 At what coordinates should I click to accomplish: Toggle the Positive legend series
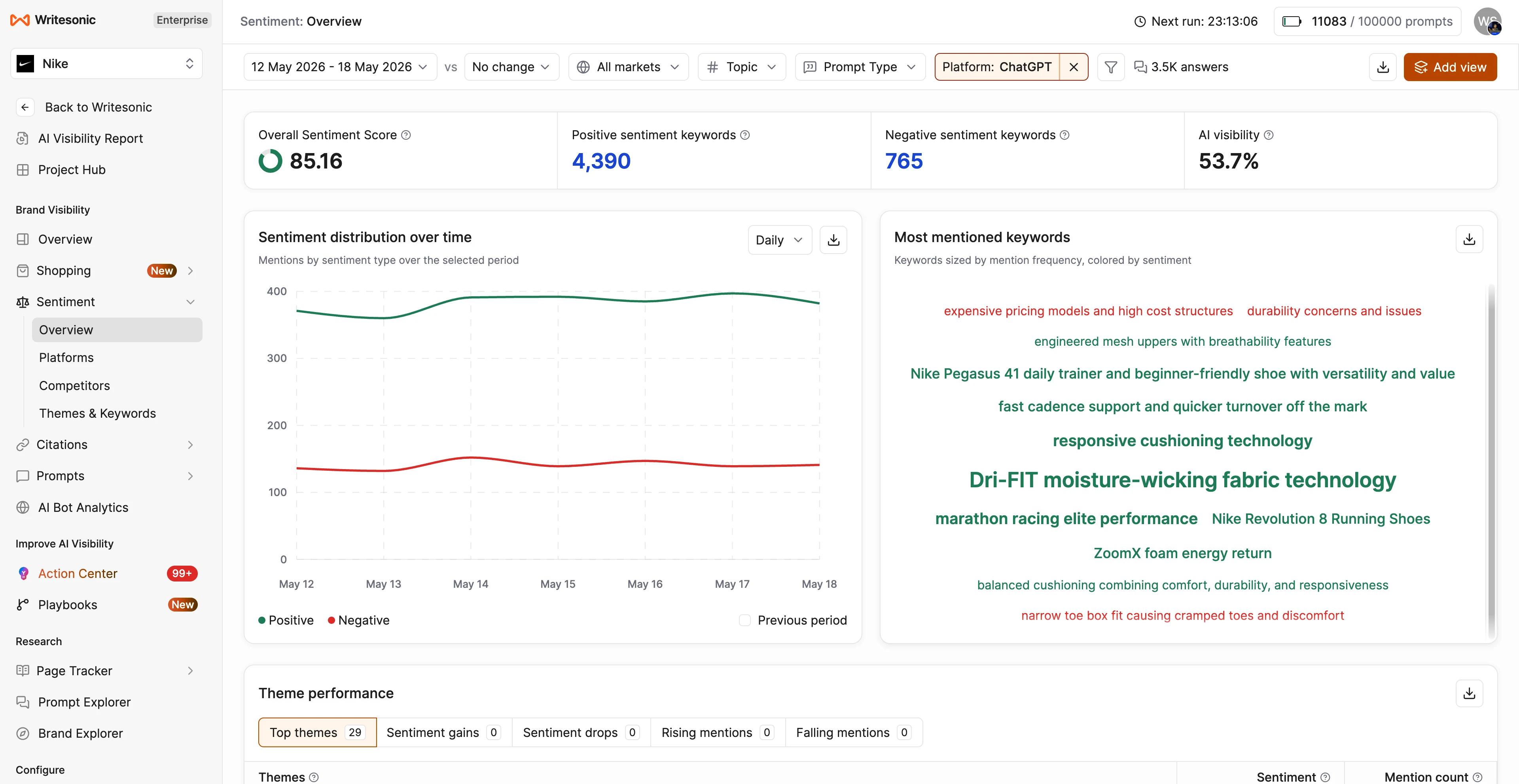[286, 620]
